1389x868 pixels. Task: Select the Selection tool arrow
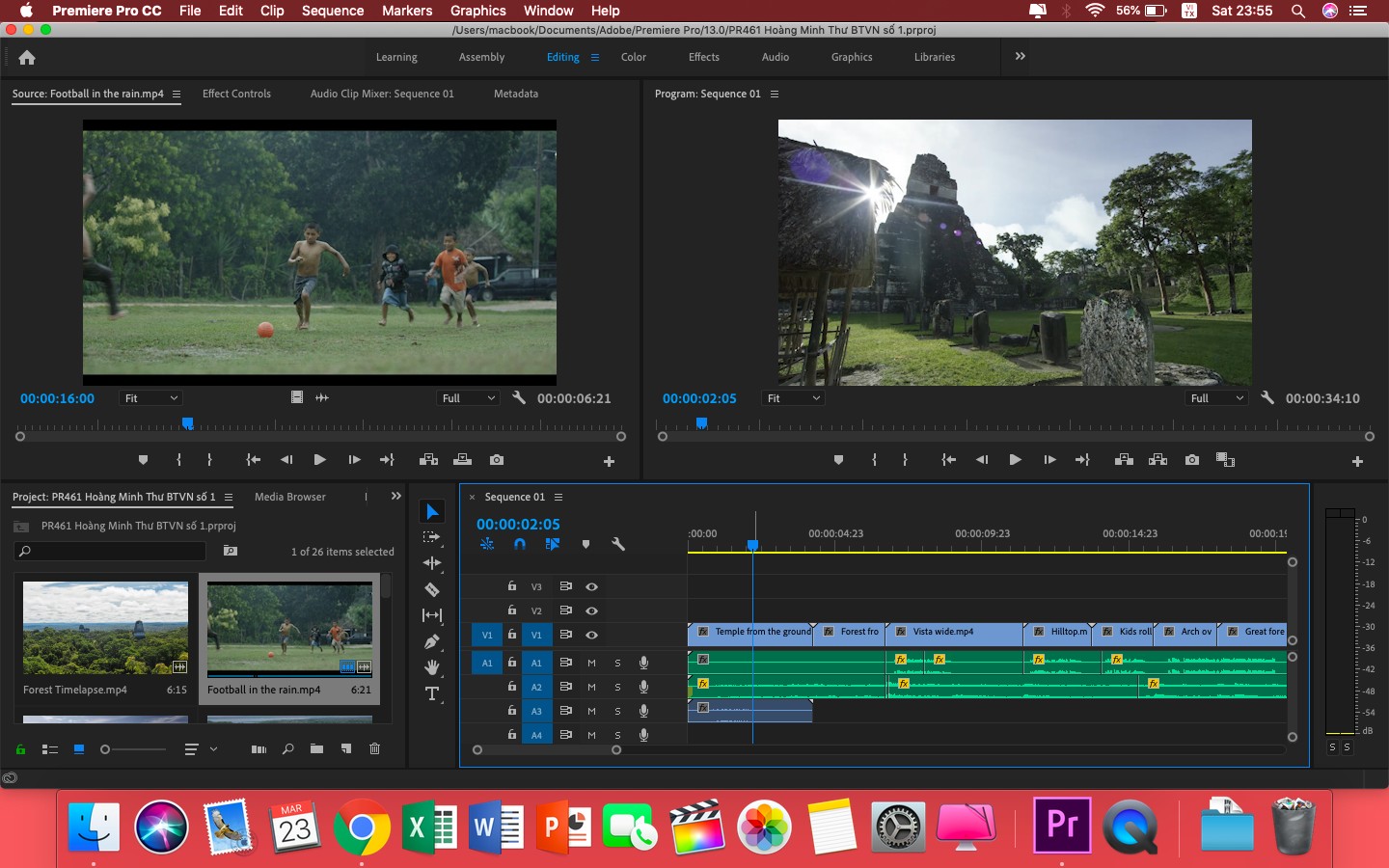[x=432, y=511]
